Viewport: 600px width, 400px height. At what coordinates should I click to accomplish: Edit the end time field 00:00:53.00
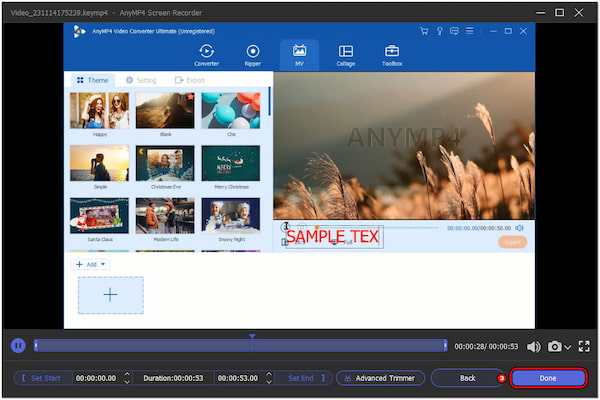238,378
